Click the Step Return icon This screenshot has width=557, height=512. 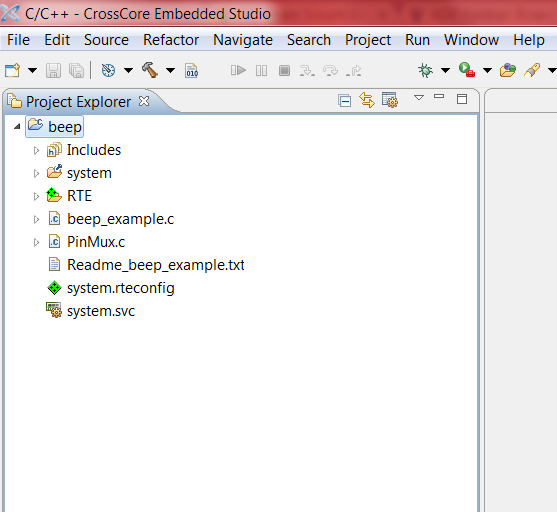(354, 70)
